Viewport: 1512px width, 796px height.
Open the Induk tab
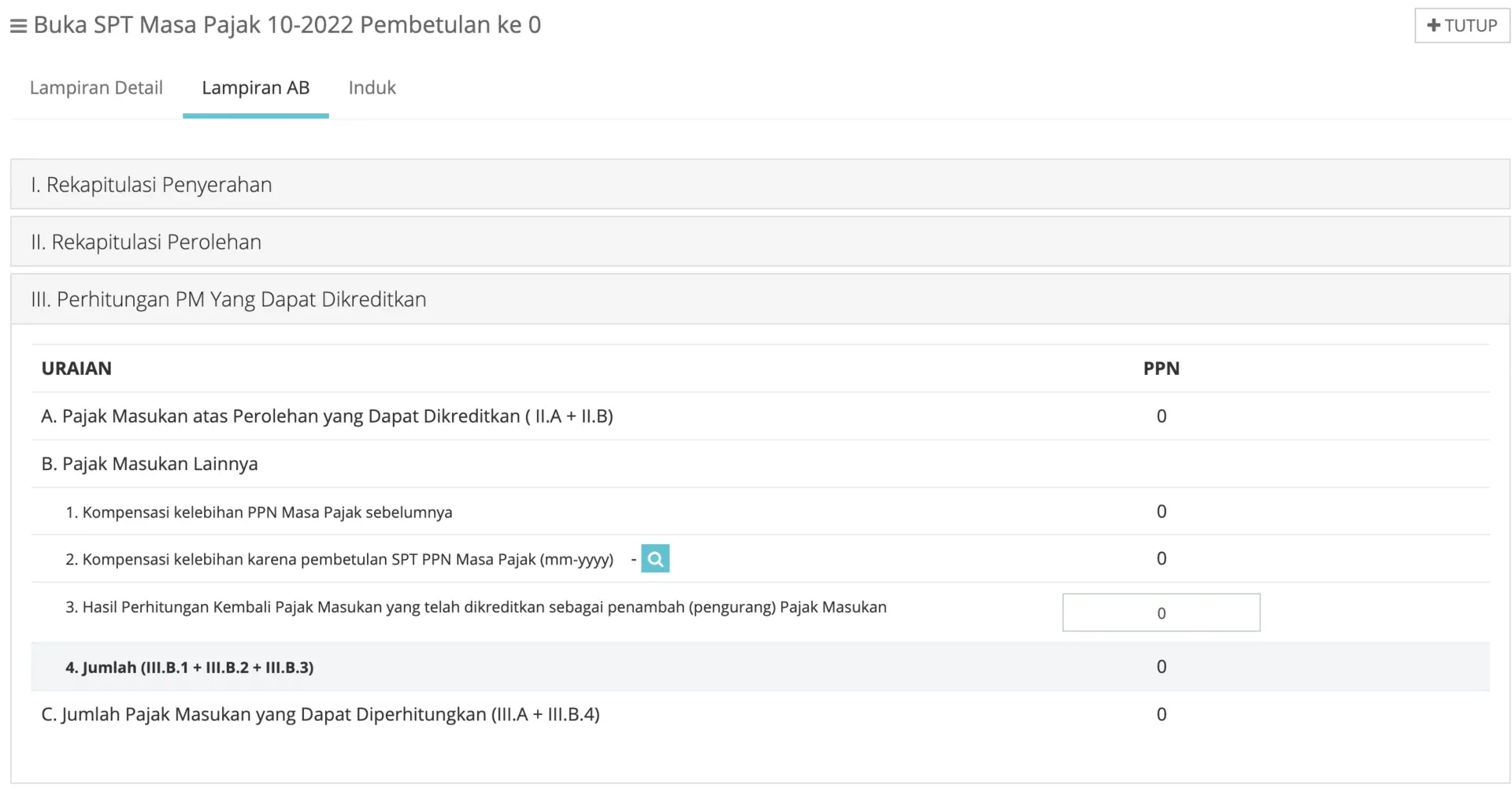tap(372, 87)
